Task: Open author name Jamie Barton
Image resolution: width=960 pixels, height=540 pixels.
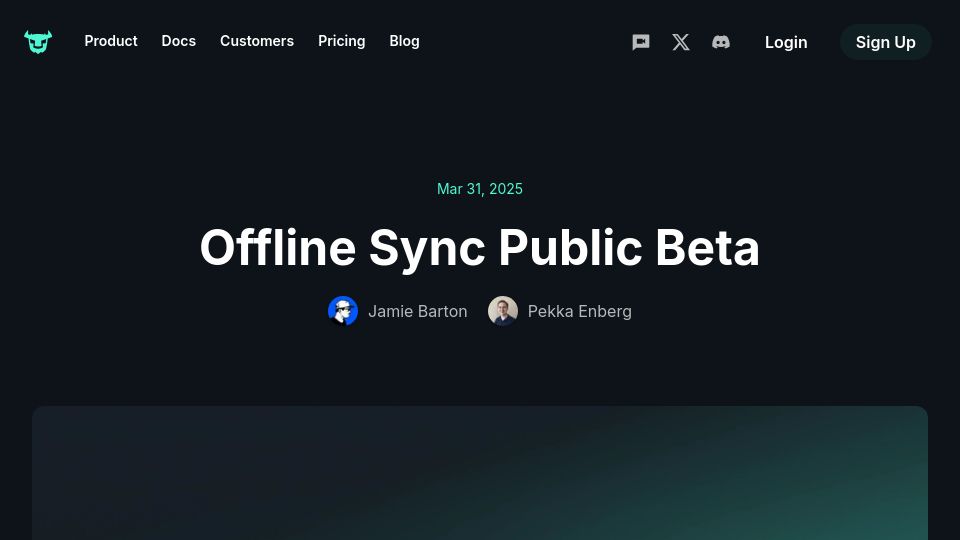Action: pyautogui.click(x=418, y=311)
